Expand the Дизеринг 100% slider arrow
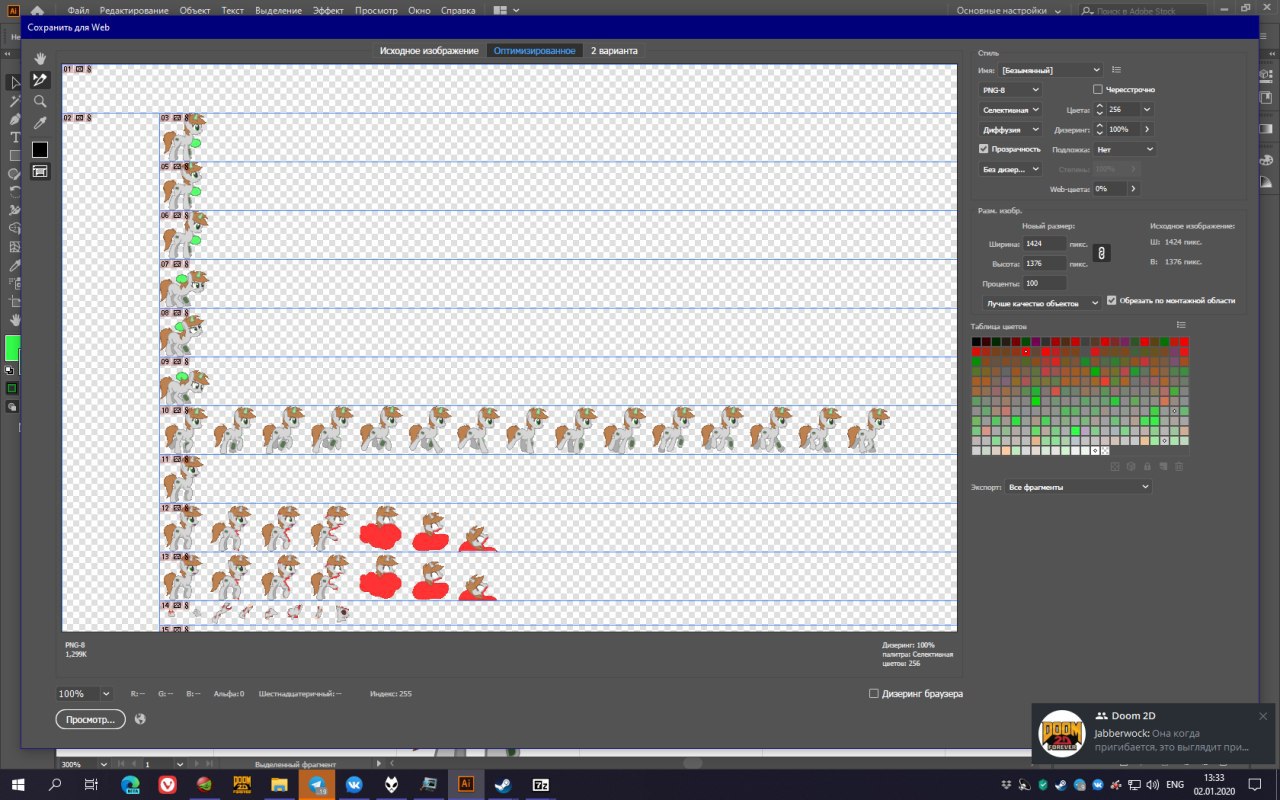1280x800 pixels. (x=1146, y=129)
